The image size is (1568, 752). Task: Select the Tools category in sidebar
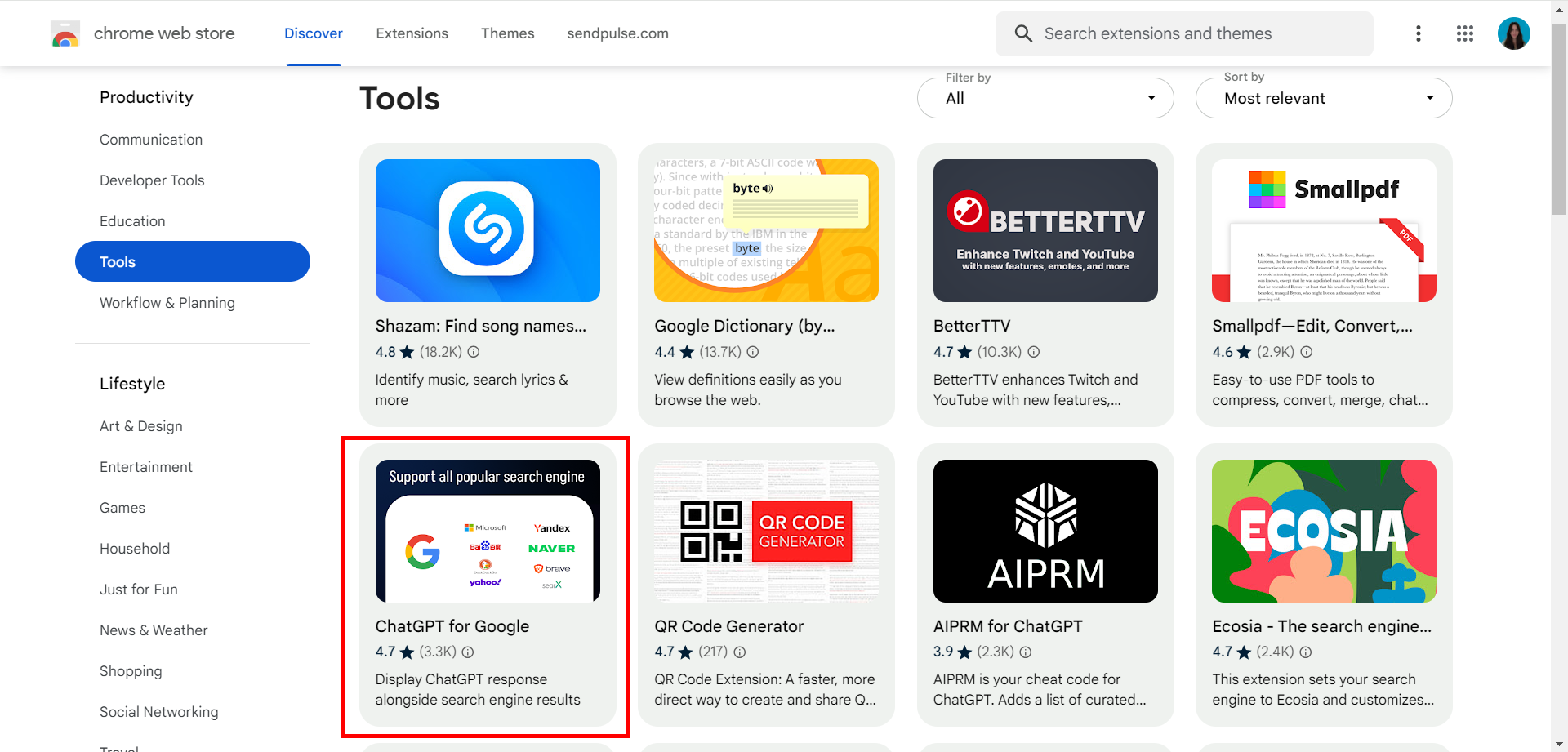coord(193,261)
